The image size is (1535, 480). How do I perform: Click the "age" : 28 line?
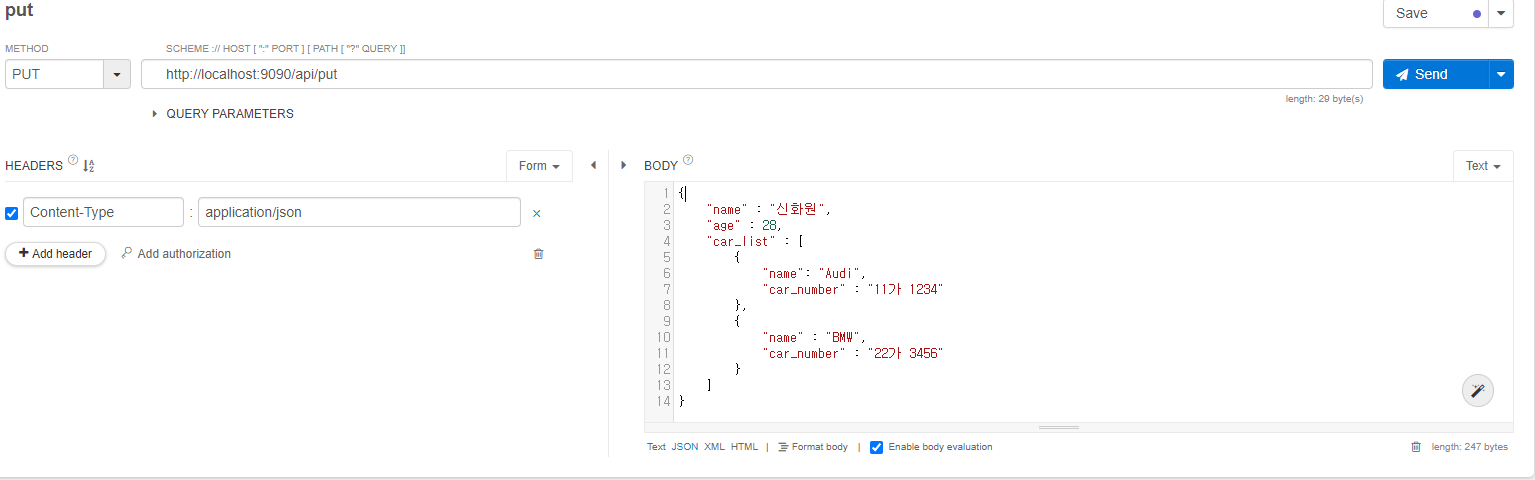point(743,225)
